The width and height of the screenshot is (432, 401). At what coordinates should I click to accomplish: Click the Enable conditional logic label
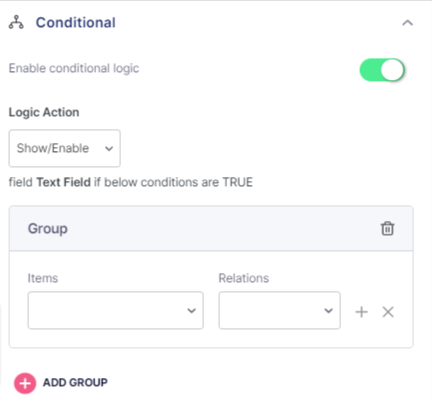(x=74, y=68)
